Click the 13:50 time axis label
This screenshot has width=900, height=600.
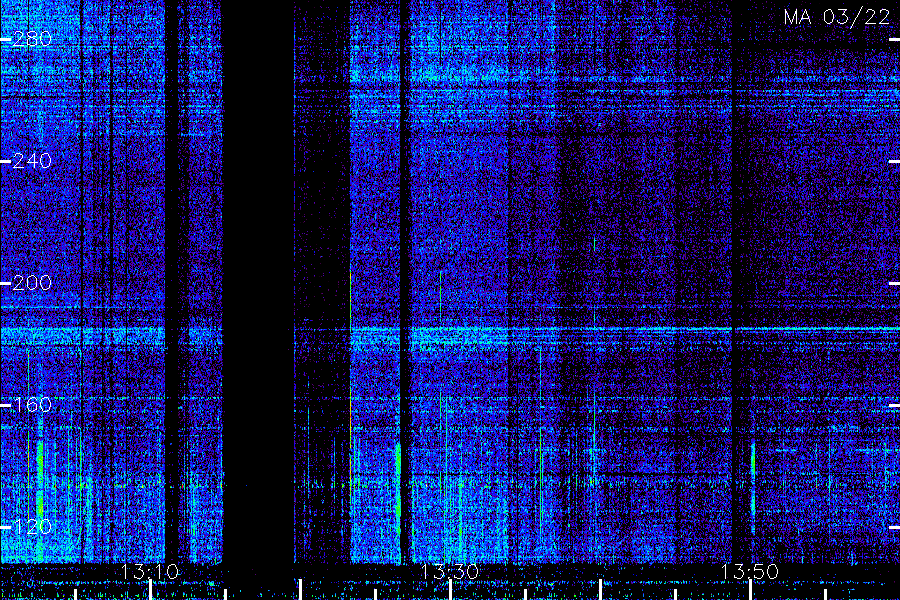coord(749,571)
